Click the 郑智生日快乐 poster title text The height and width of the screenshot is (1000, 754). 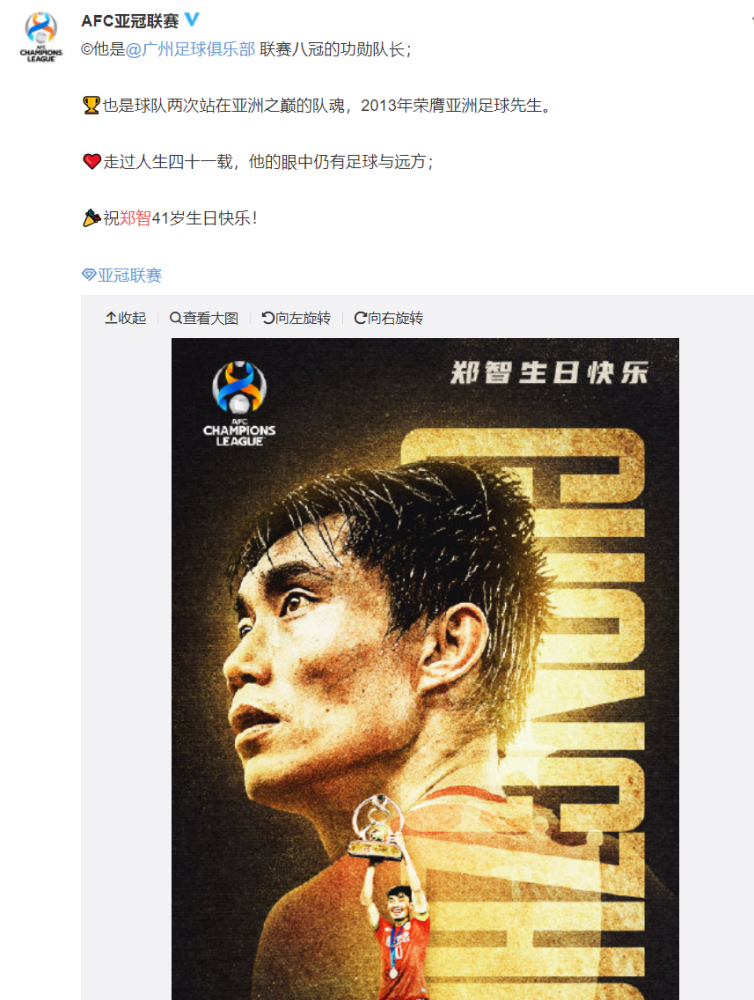click(549, 372)
